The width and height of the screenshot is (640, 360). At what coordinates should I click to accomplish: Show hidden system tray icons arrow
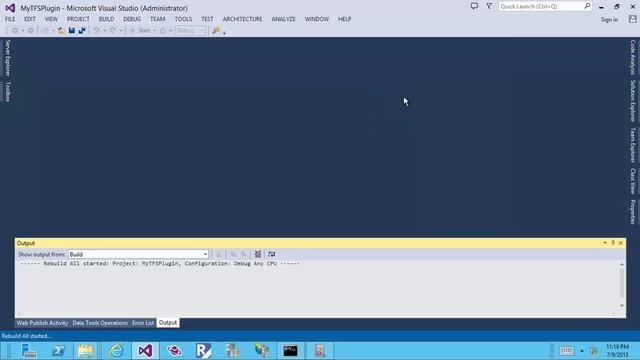582,351
